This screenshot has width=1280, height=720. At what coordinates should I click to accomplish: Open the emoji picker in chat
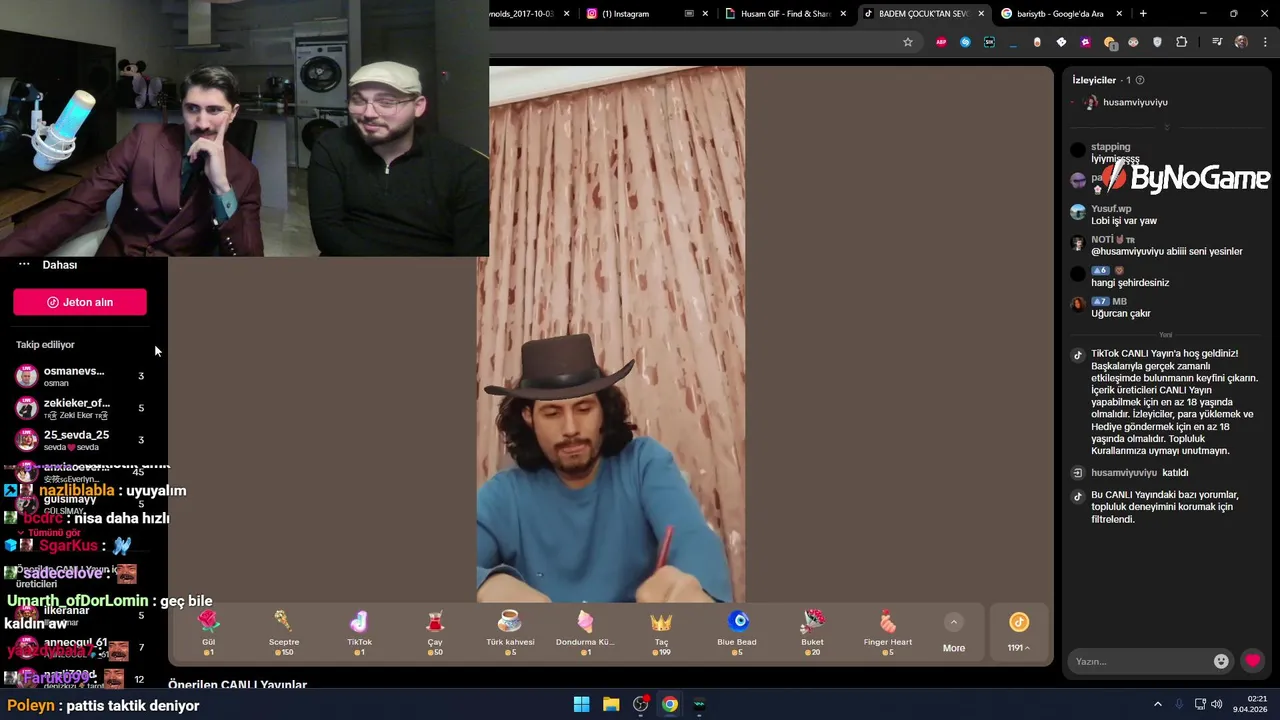[1221, 661]
